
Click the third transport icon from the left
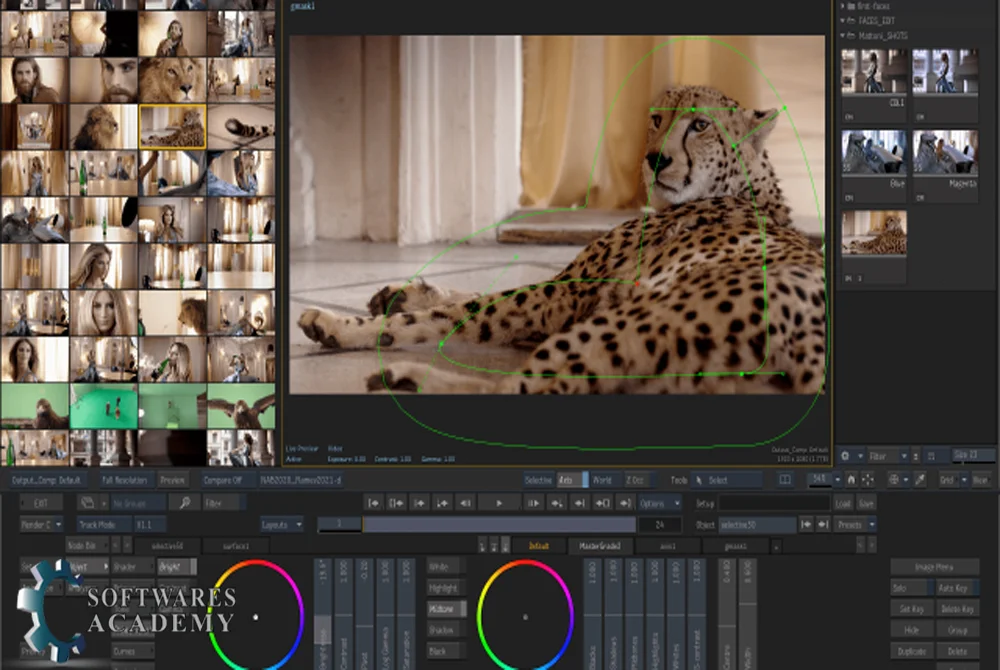419,503
